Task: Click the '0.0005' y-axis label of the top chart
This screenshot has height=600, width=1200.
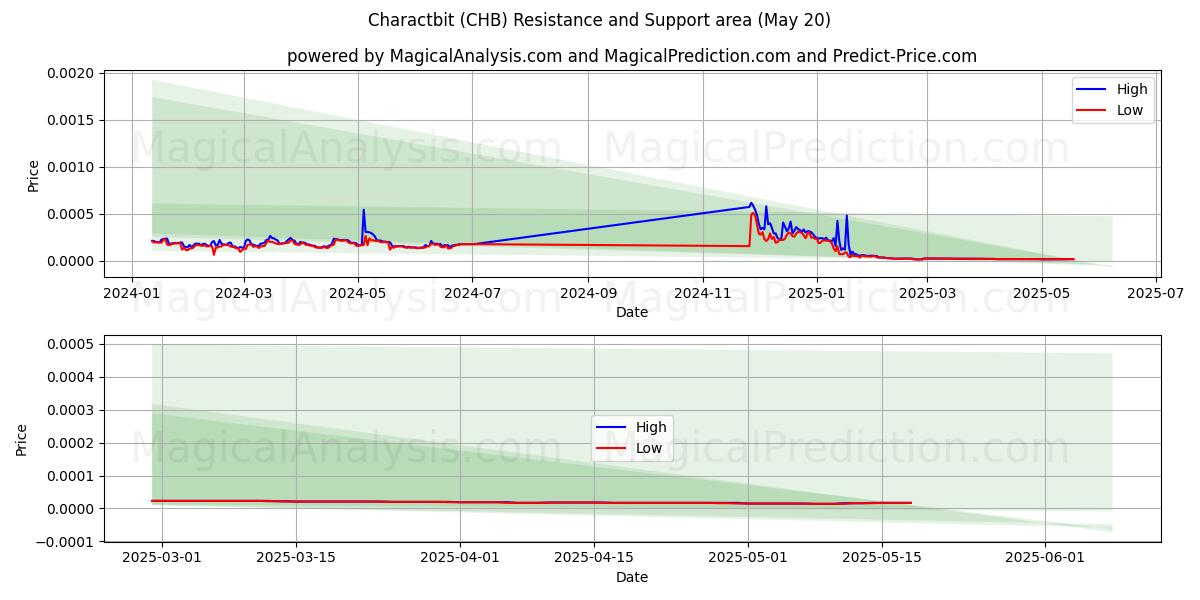Action: coord(71,215)
